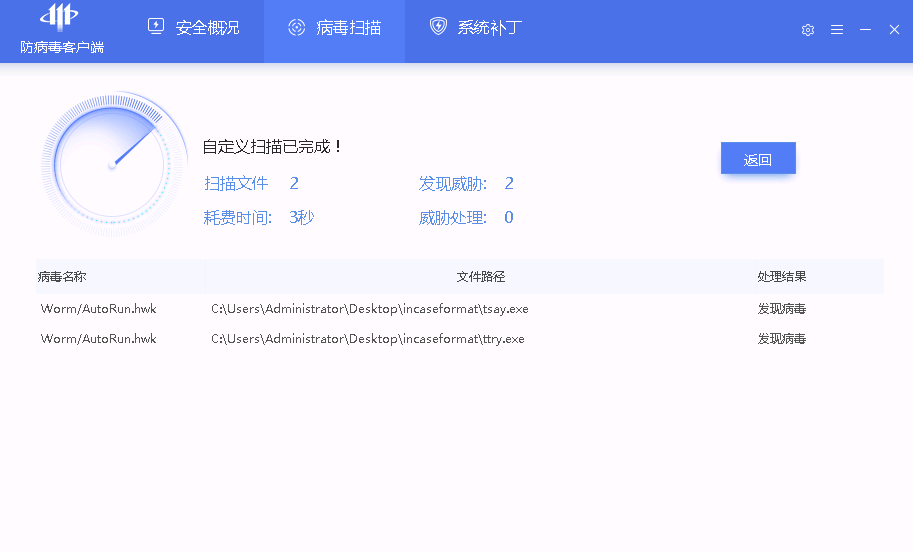Click the 扫描文件 label
913x552 pixels.
pyautogui.click(x=236, y=183)
